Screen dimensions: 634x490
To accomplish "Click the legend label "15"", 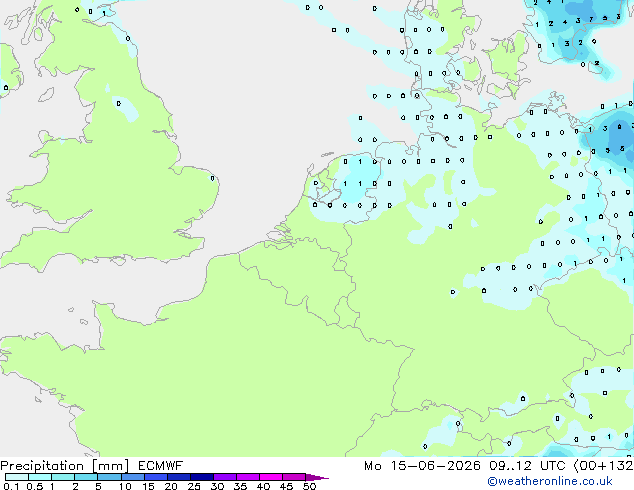I will [x=148, y=486].
